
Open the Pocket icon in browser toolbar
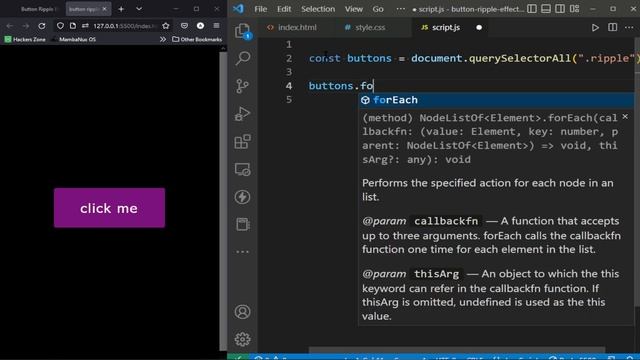(x=184, y=26)
